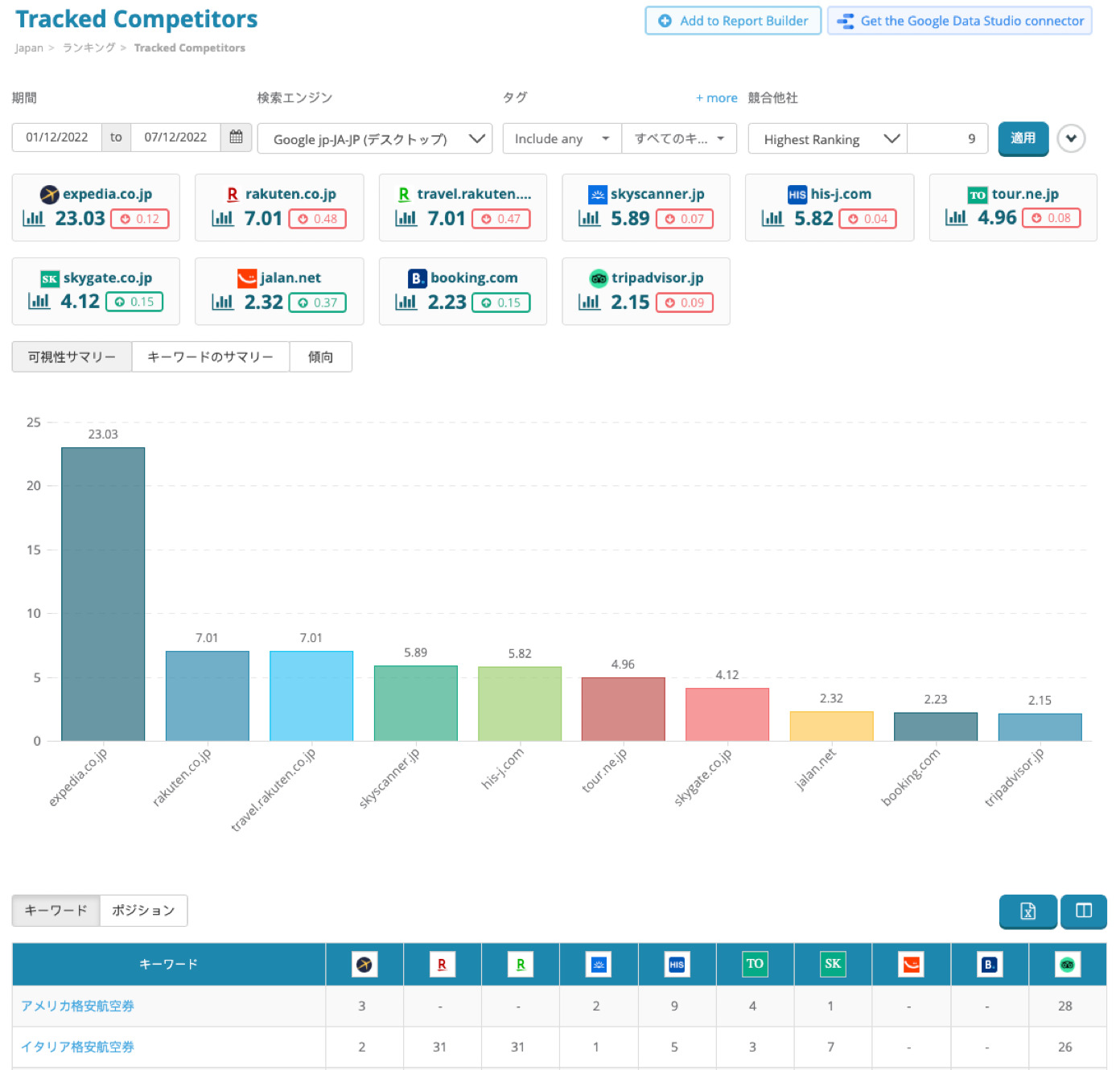Image resolution: width=1120 pixels, height=1070 pixels.
Task: Click the competitor count field showing 9
Action: point(949,138)
